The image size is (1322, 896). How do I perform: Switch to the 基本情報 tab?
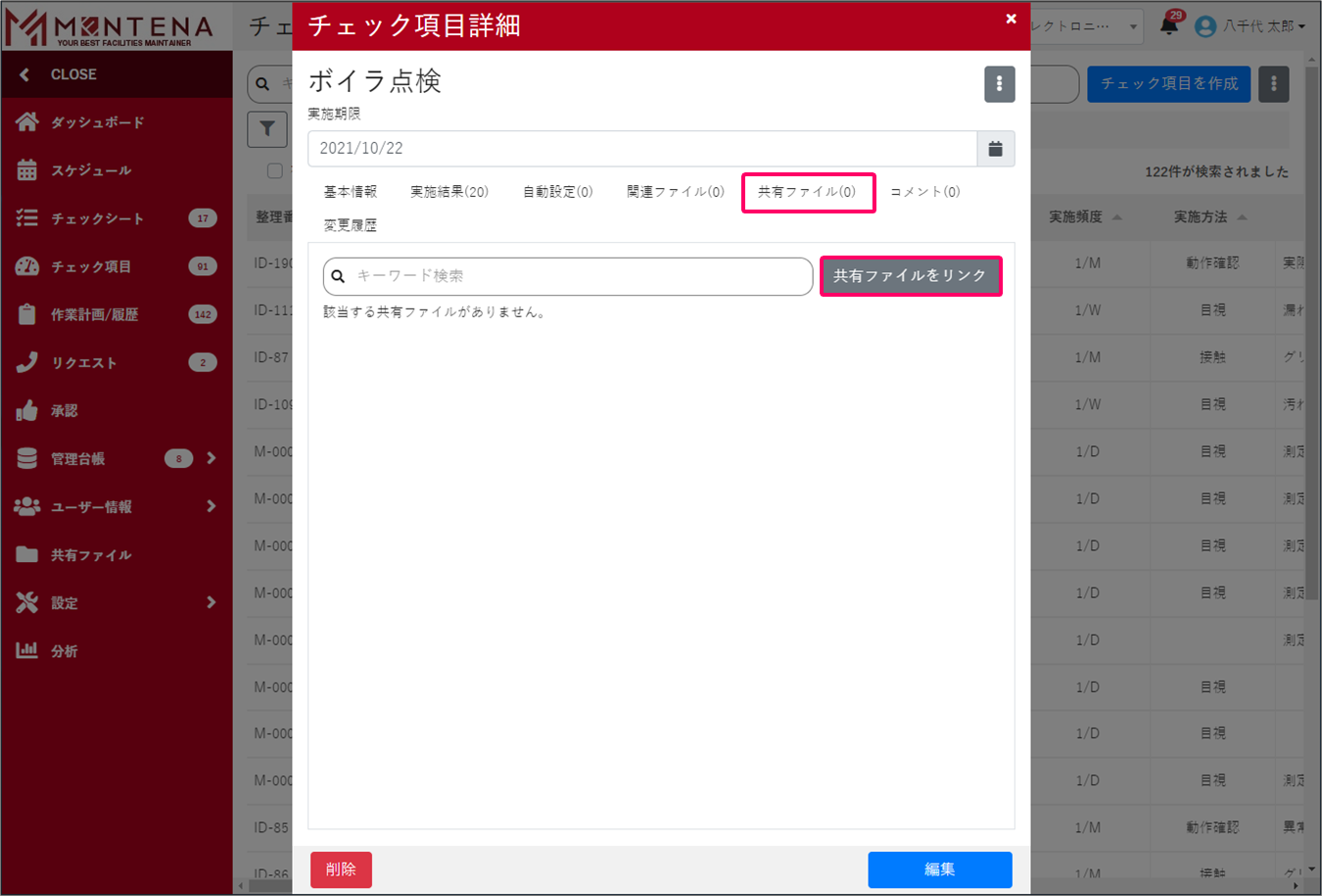[x=350, y=192]
